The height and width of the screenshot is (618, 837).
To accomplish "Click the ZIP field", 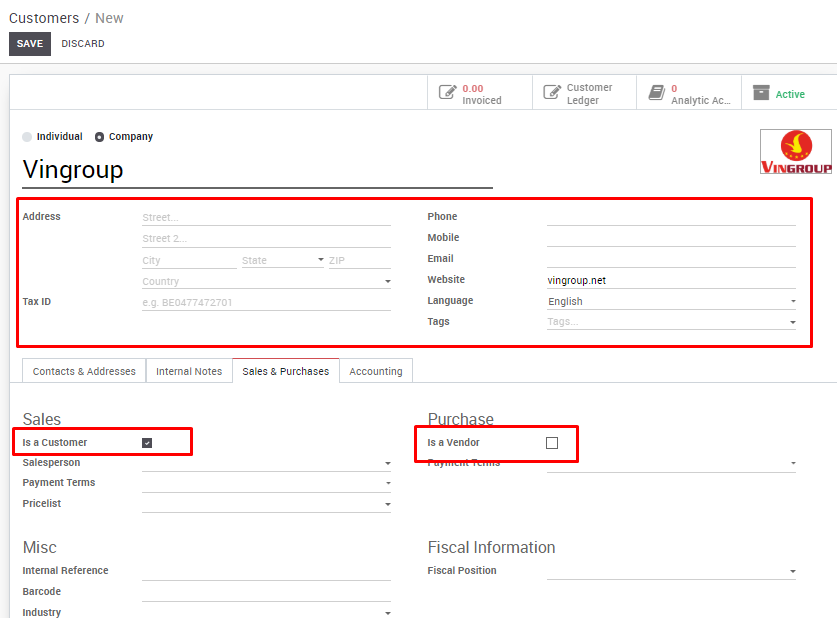I will [x=360, y=260].
